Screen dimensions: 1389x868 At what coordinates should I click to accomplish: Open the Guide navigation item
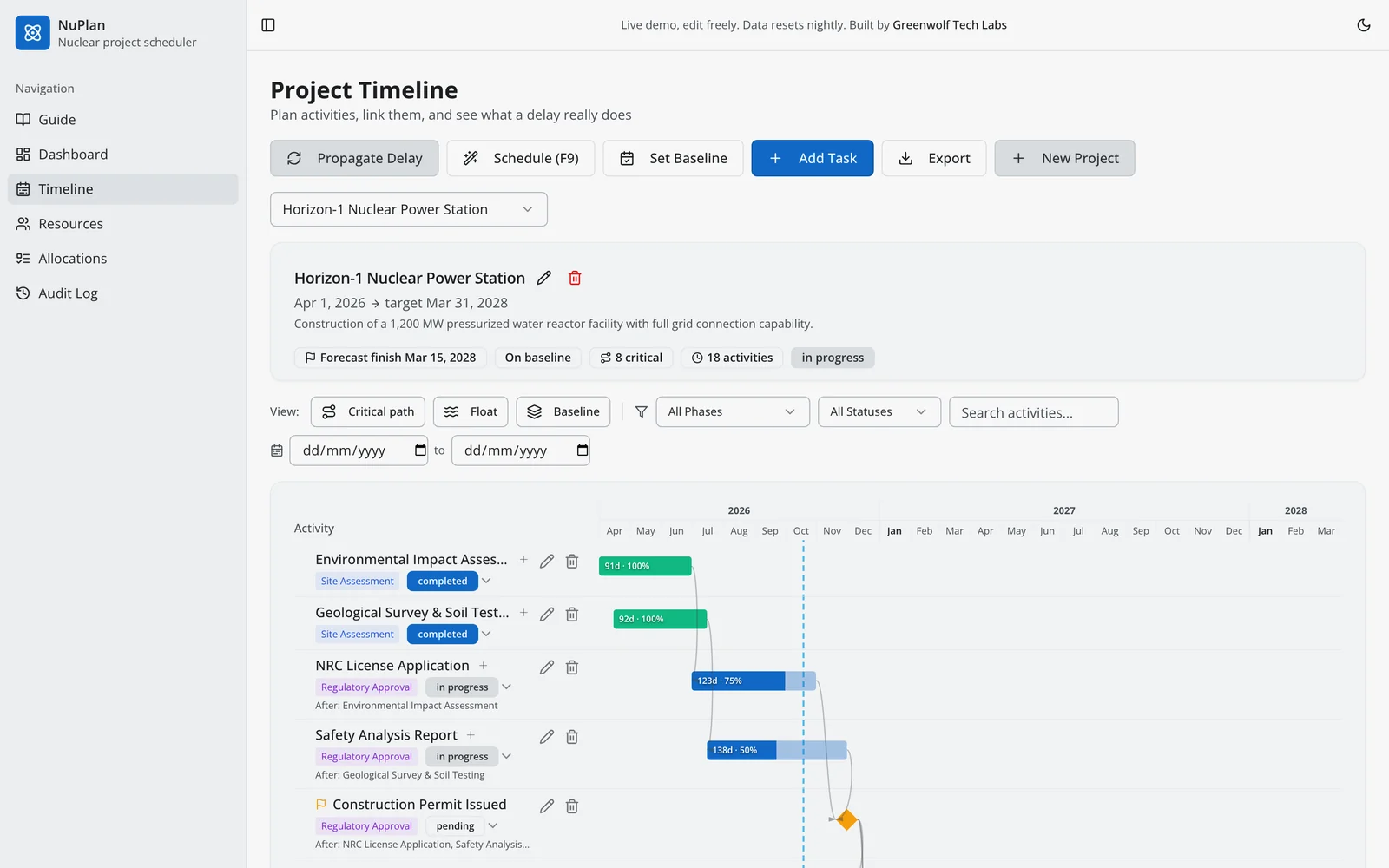(x=123, y=120)
